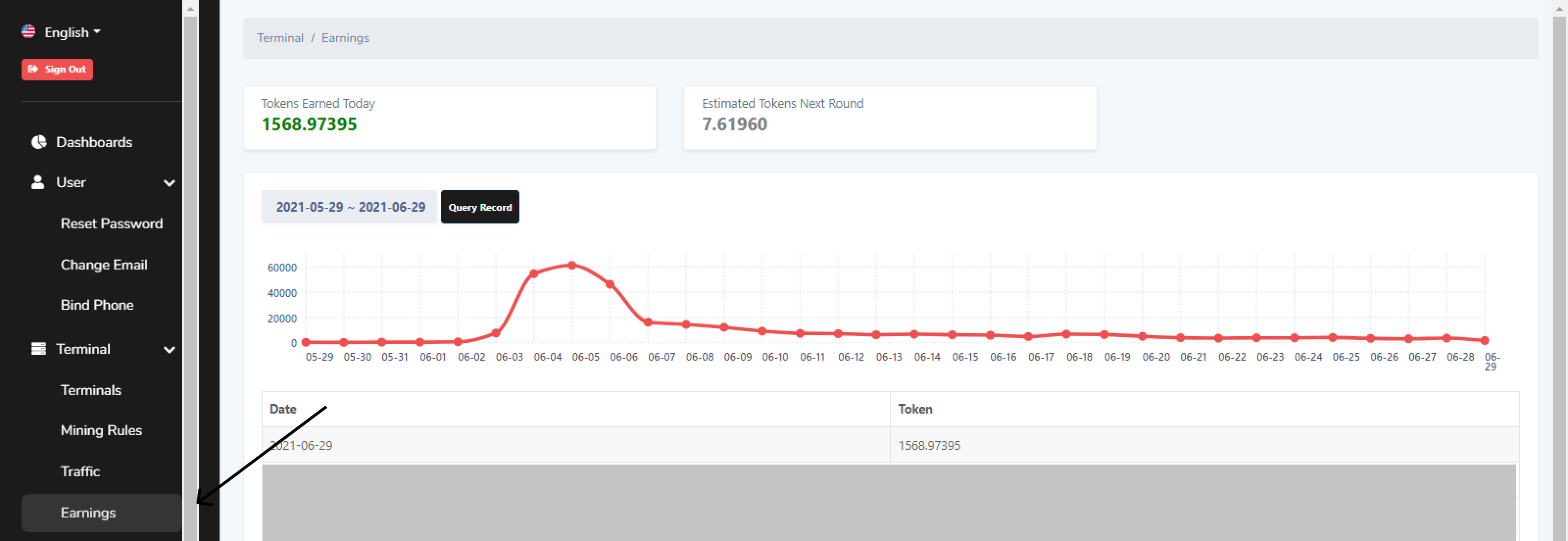
Task: Click the Dashboards pie chart icon
Action: tap(39, 142)
